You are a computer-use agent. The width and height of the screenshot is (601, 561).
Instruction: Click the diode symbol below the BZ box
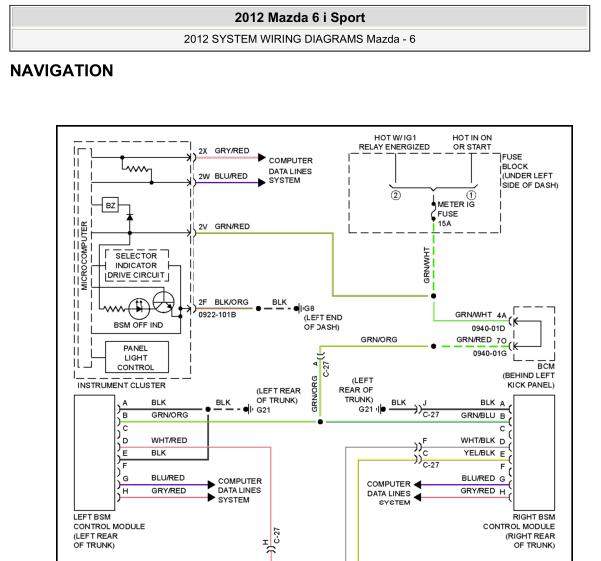coord(130,217)
